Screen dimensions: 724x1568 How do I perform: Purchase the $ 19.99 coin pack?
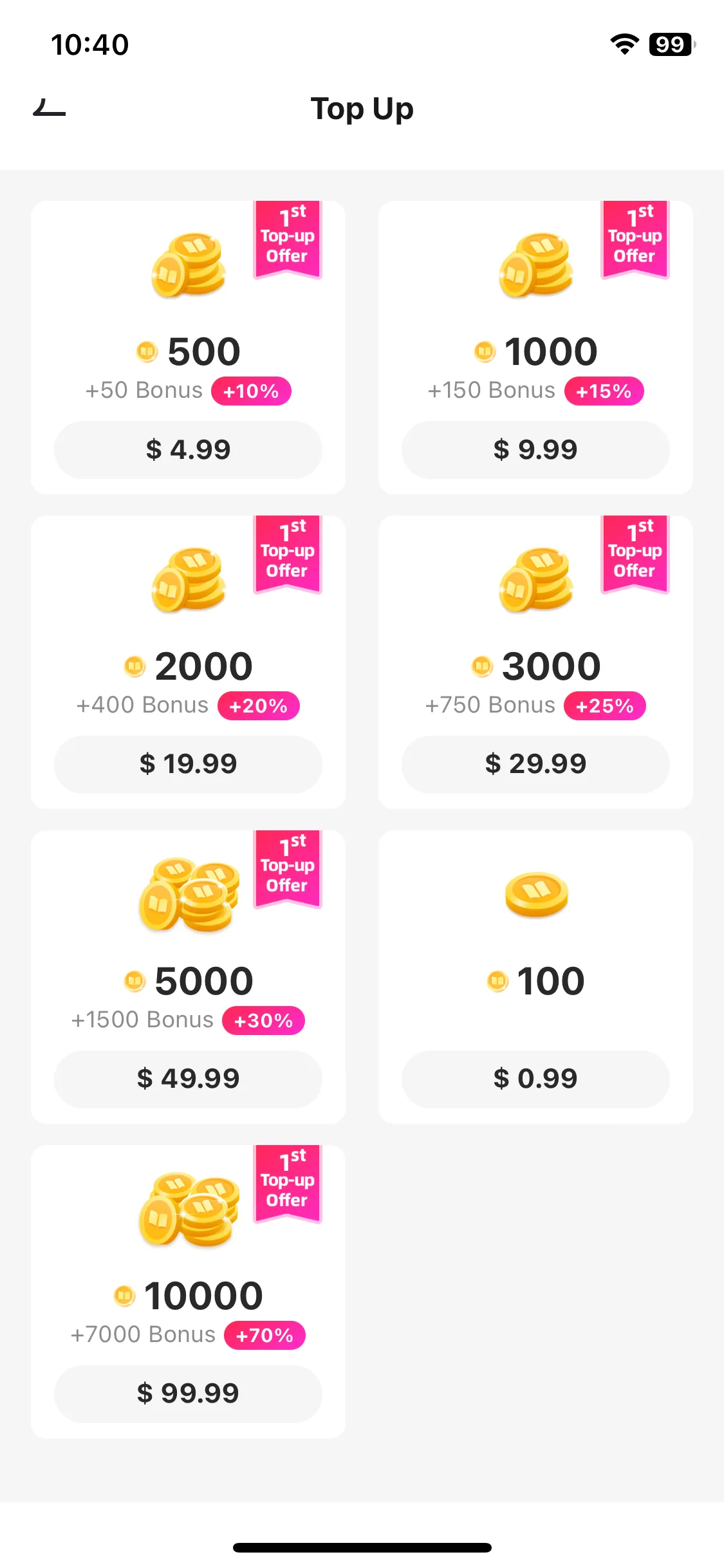pos(188,764)
